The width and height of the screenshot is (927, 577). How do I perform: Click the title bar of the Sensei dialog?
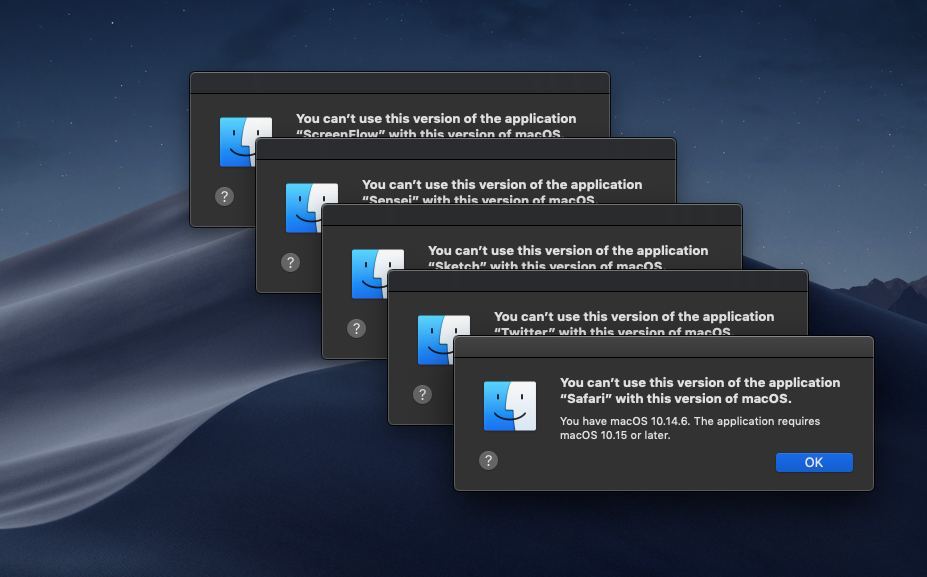pos(466,149)
